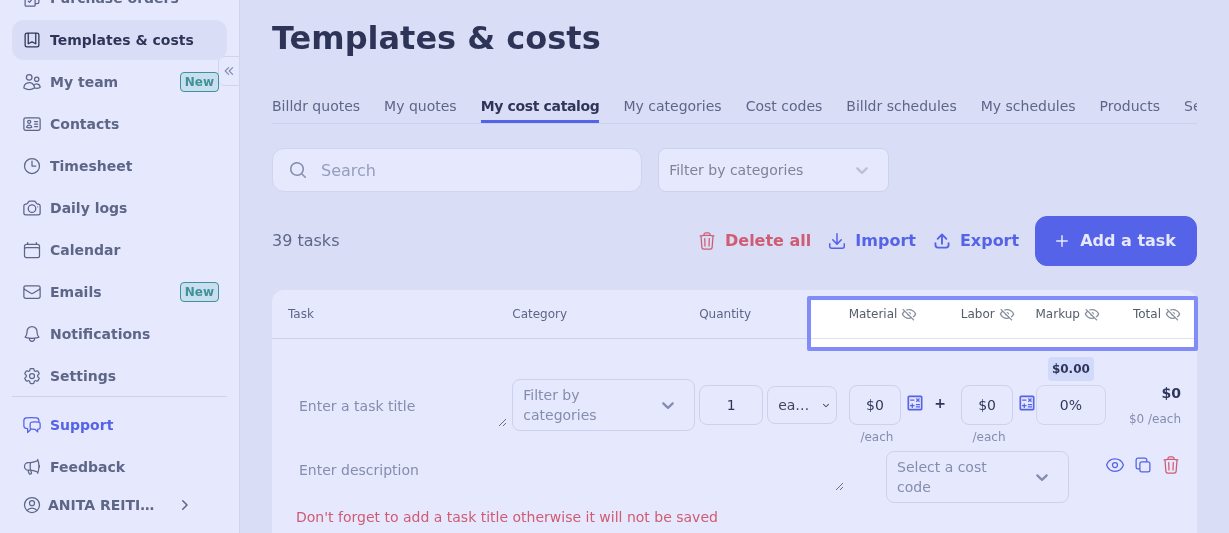The image size is (1229, 533).
Task: Click the Enter a task title field
Action: (400, 406)
